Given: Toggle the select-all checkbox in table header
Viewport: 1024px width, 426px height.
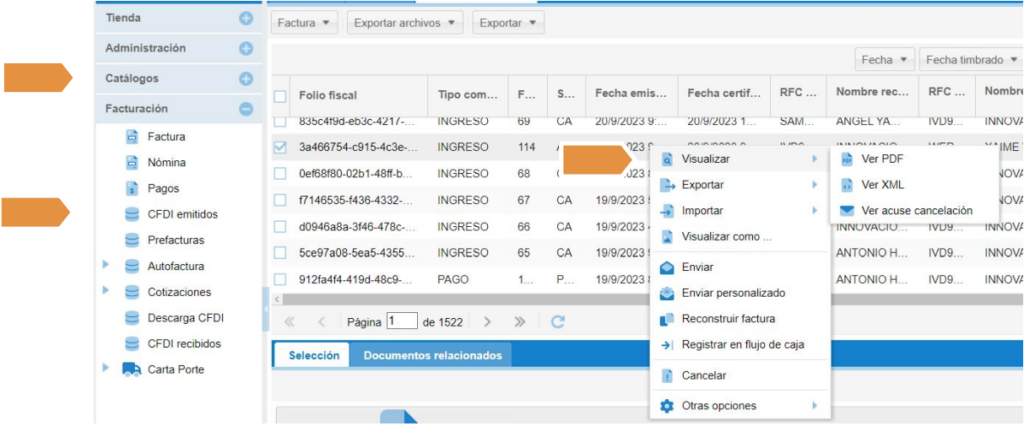Looking at the screenshot, I should (x=280, y=96).
